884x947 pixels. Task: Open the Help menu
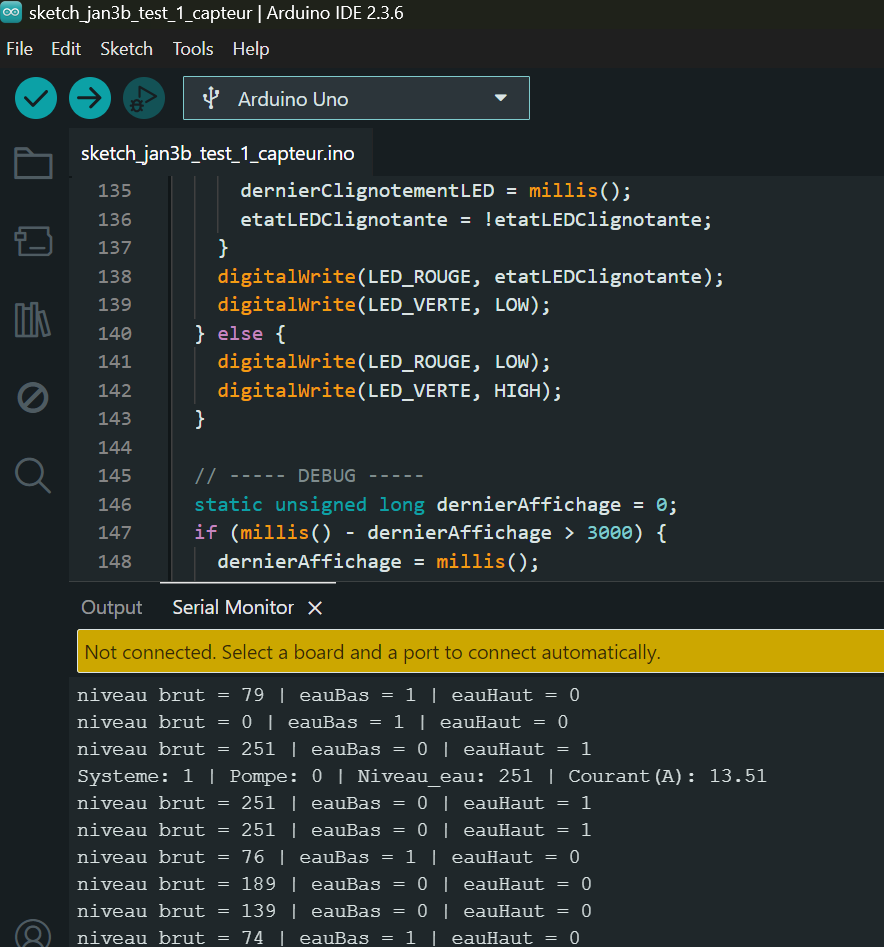click(251, 49)
